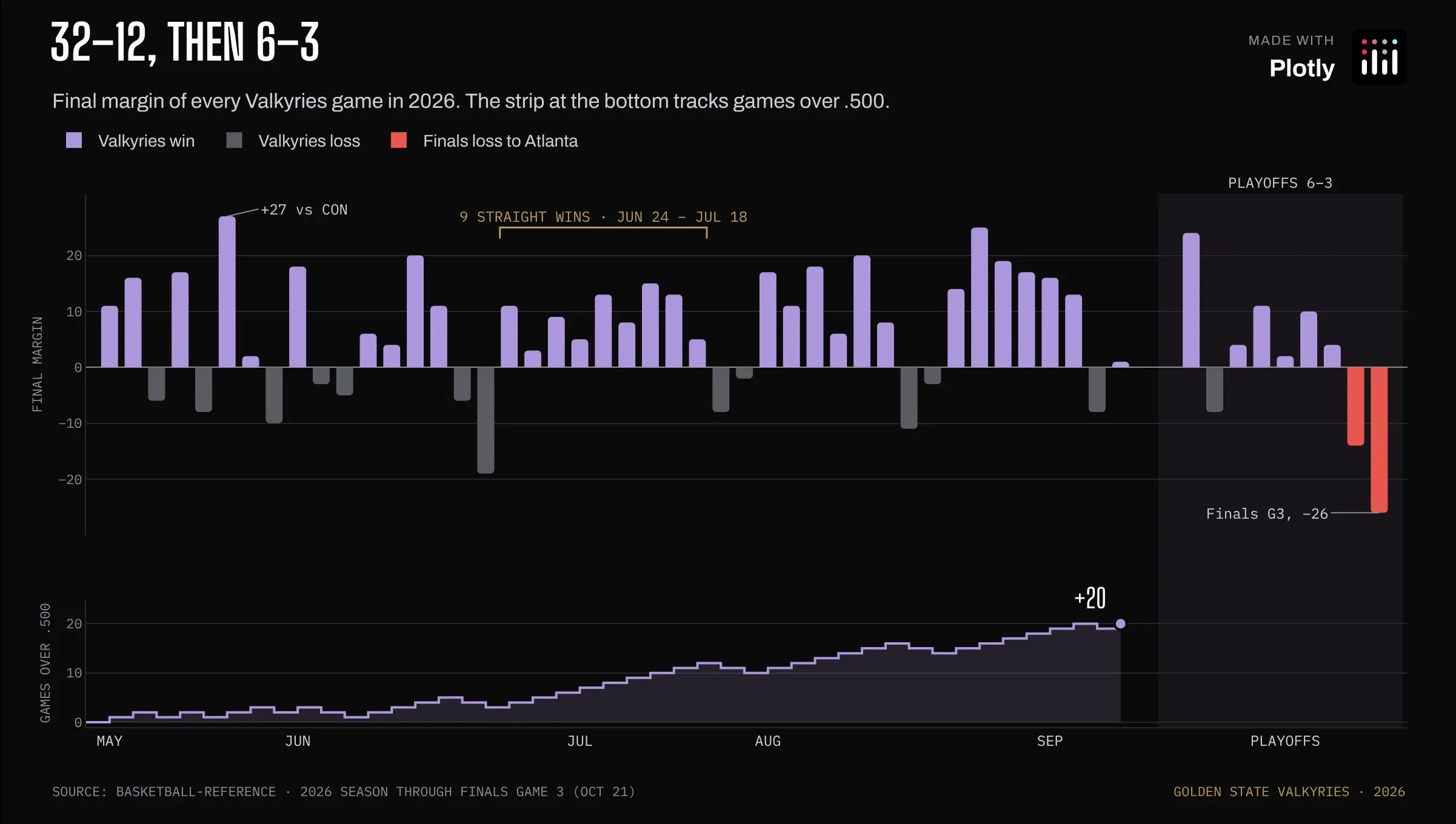Viewport: 1456px width, 824px height.
Task: Click the 'PLAYOFFS' x-axis label
Action: click(1285, 741)
